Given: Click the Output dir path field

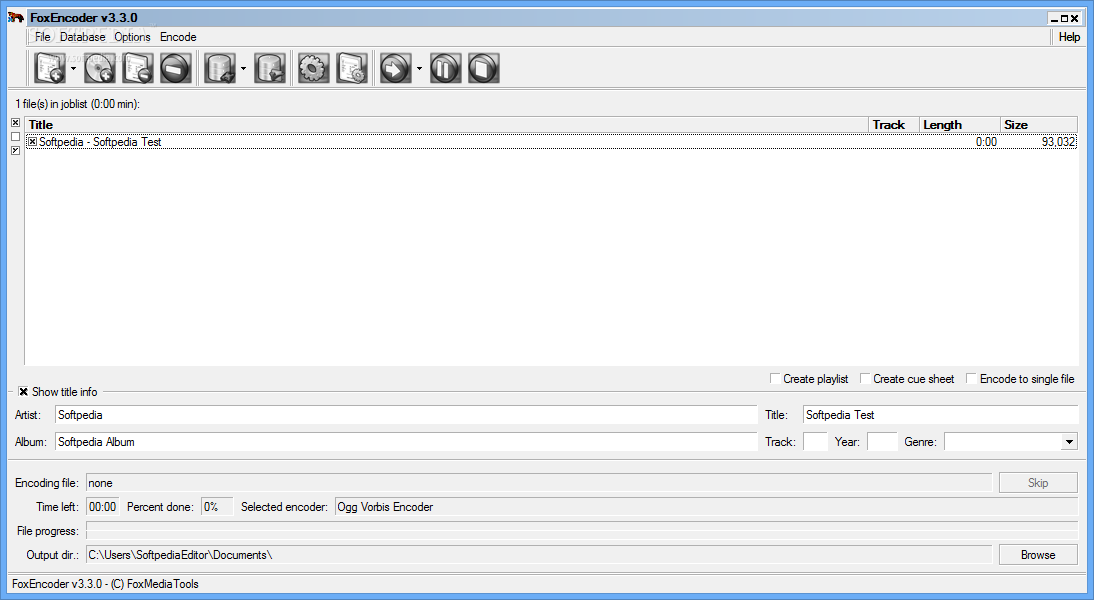Looking at the screenshot, I should (539, 555).
